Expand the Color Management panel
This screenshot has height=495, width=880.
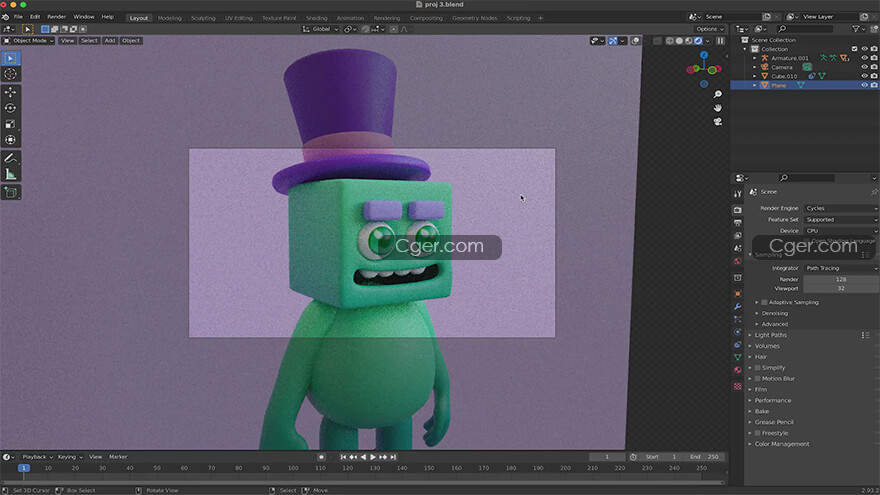(x=781, y=444)
